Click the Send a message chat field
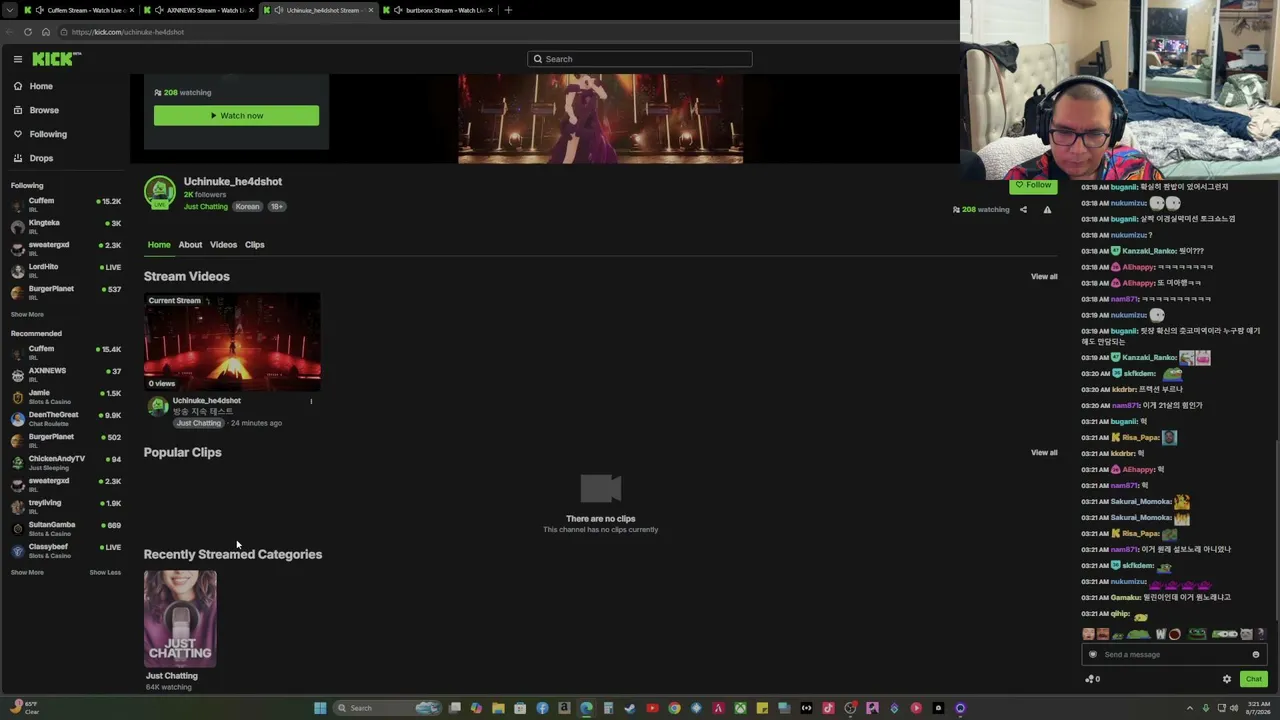Image resolution: width=1280 pixels, height=720 pixels. (x=1174, y=654)
